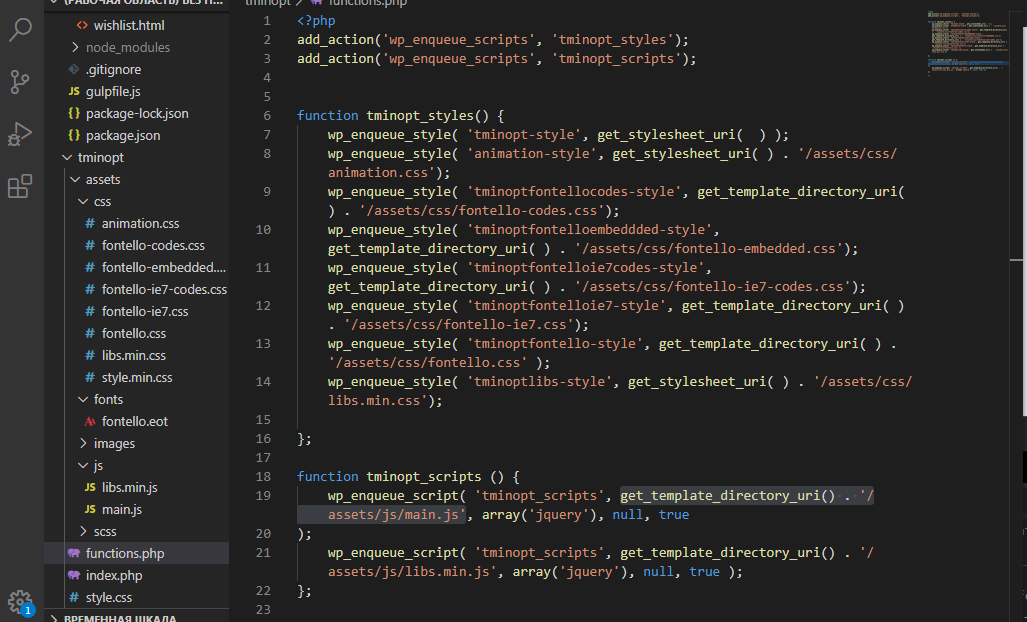Click <?php opening tag on line 1

tap(316, 21)
